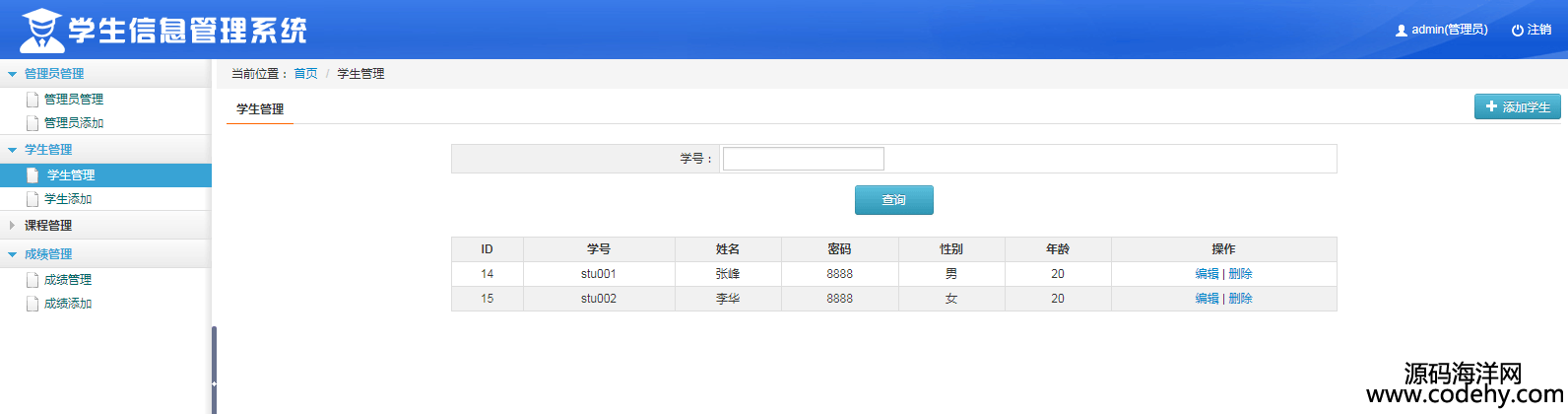Select the 学生管理 tab in content area
The image size is (1568, 414).
point(260,109)
